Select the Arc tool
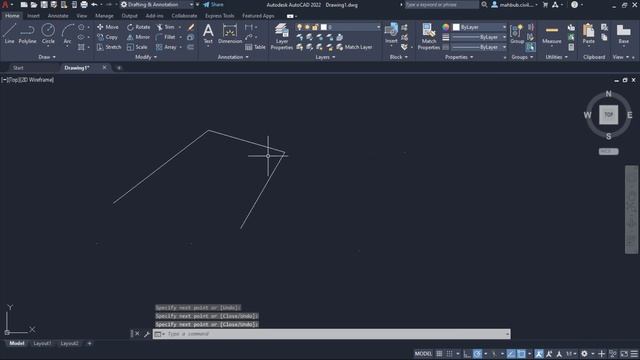Image resolution: width=640 pixels, height=360 pixels. pyautogui.click(x=67, y=33)
